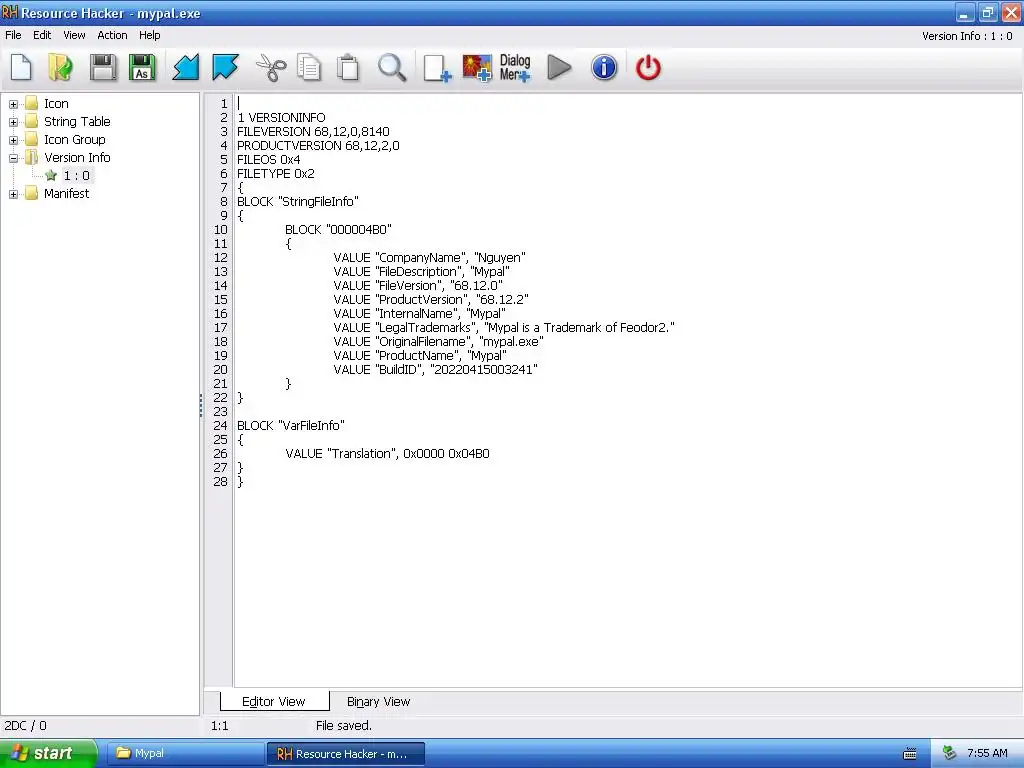Screen dimensions: 1024x768
Task: Click the Dialog Menu toolbar button
Action: (515, 67)
